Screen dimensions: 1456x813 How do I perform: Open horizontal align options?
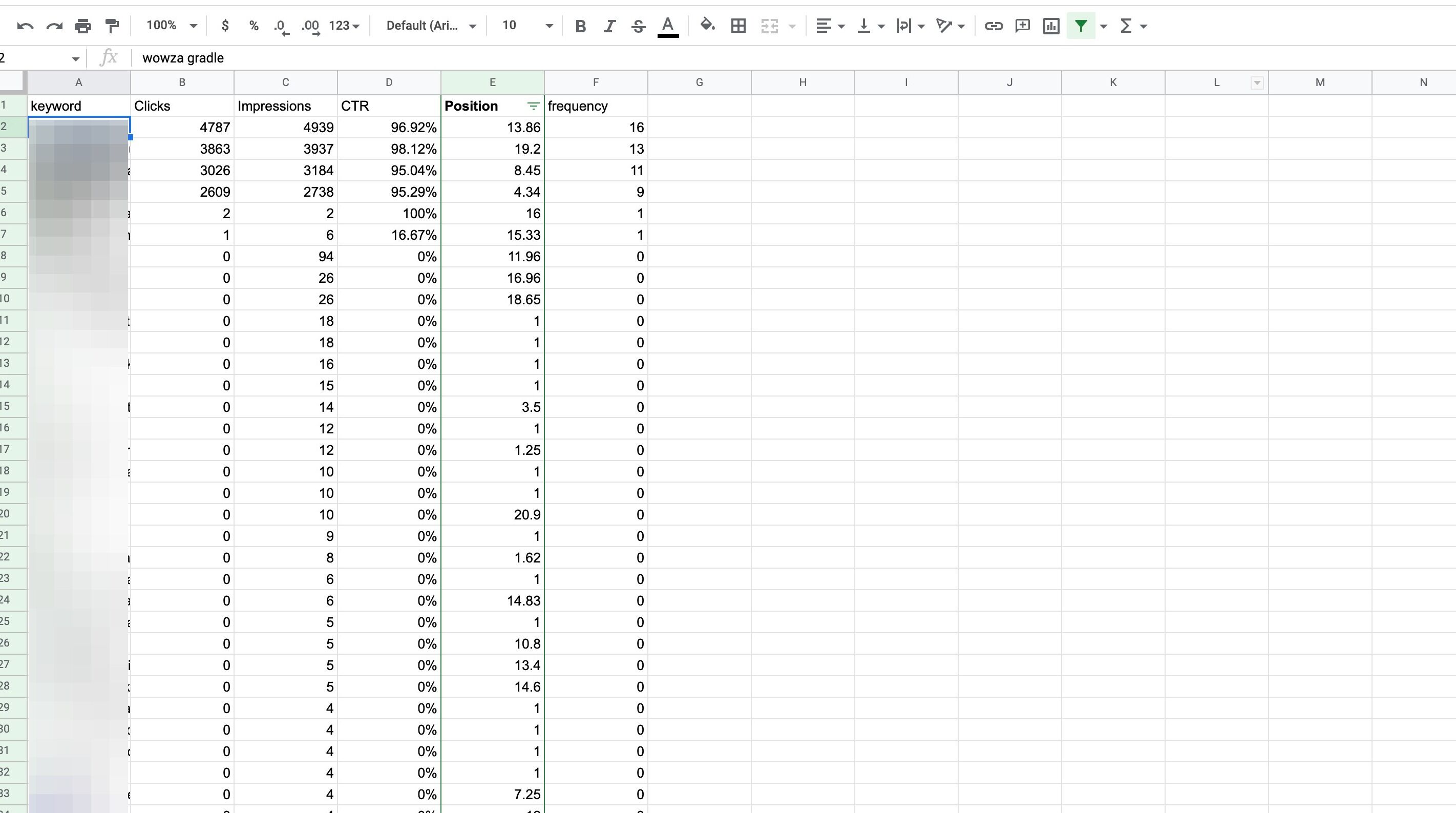[830, 26]
